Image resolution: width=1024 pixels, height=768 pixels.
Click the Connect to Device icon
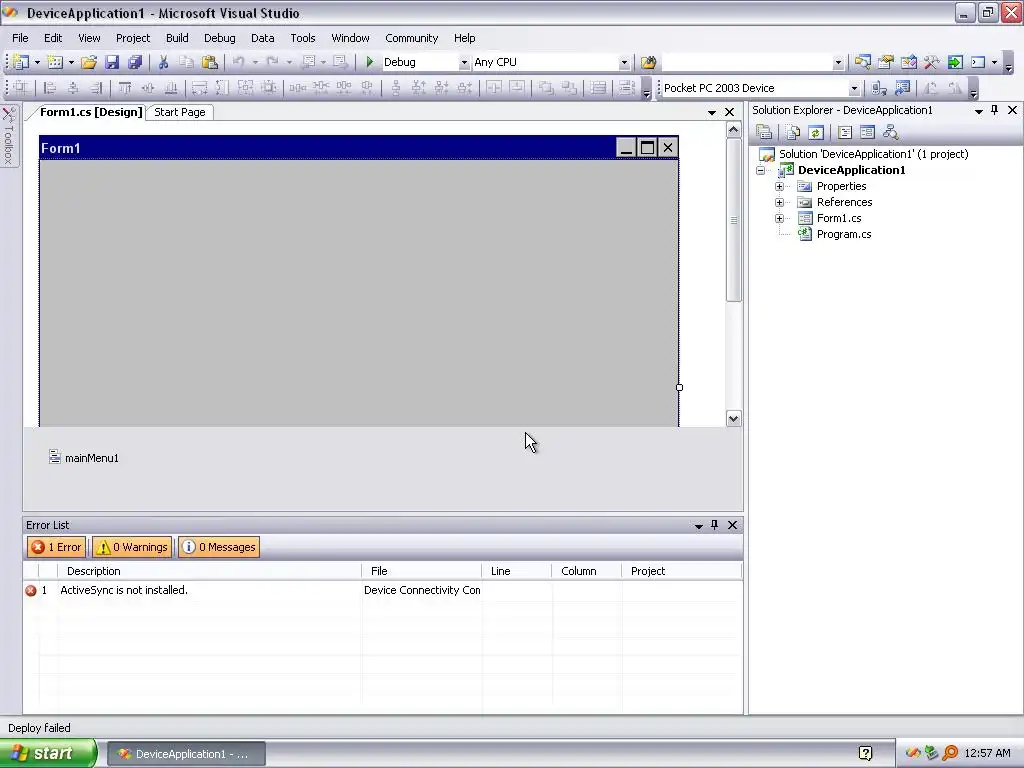click(879, 88)
